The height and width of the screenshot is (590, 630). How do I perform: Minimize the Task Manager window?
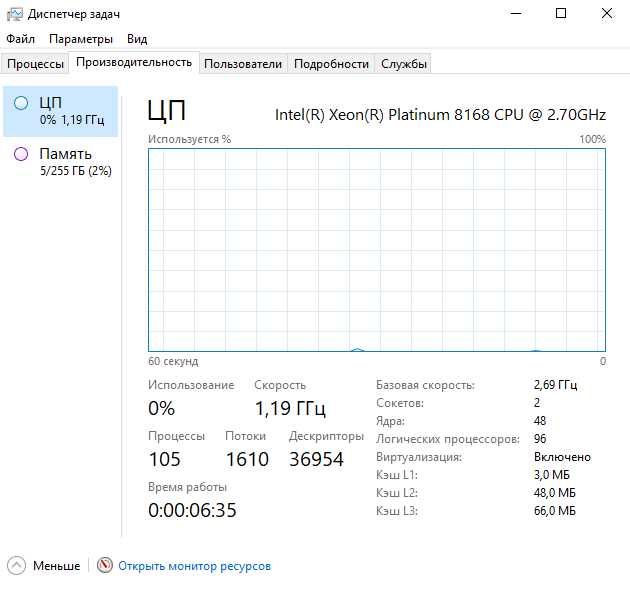pos(516,14)
